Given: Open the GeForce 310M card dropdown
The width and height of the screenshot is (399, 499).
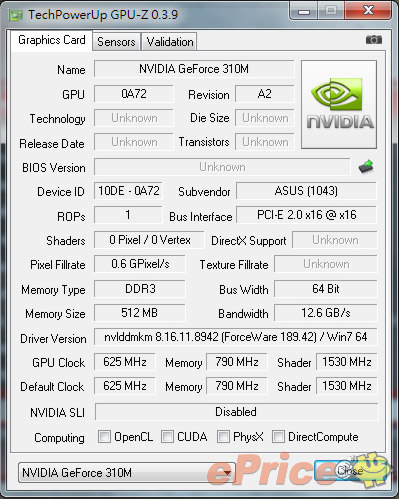Looking at the screenshot, I should (127, 473).
